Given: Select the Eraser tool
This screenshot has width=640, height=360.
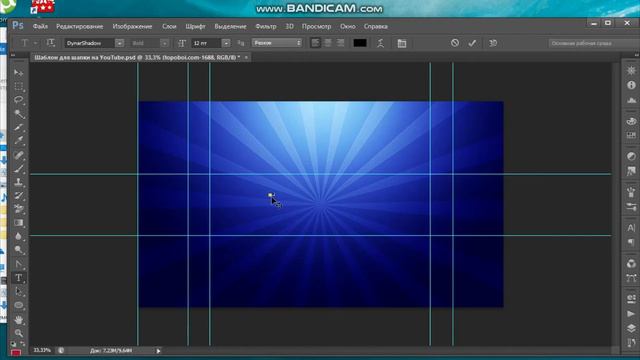Looking at the screenshot, I should tap(18, 209).
